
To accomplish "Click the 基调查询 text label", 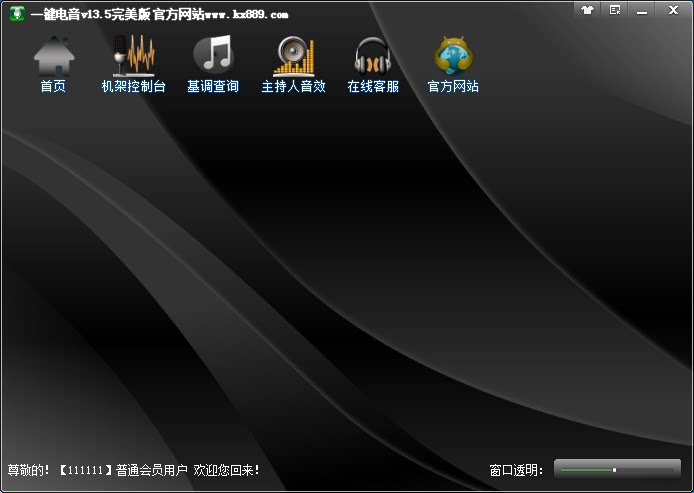I will pyautogui.click(x=213, y=86).
